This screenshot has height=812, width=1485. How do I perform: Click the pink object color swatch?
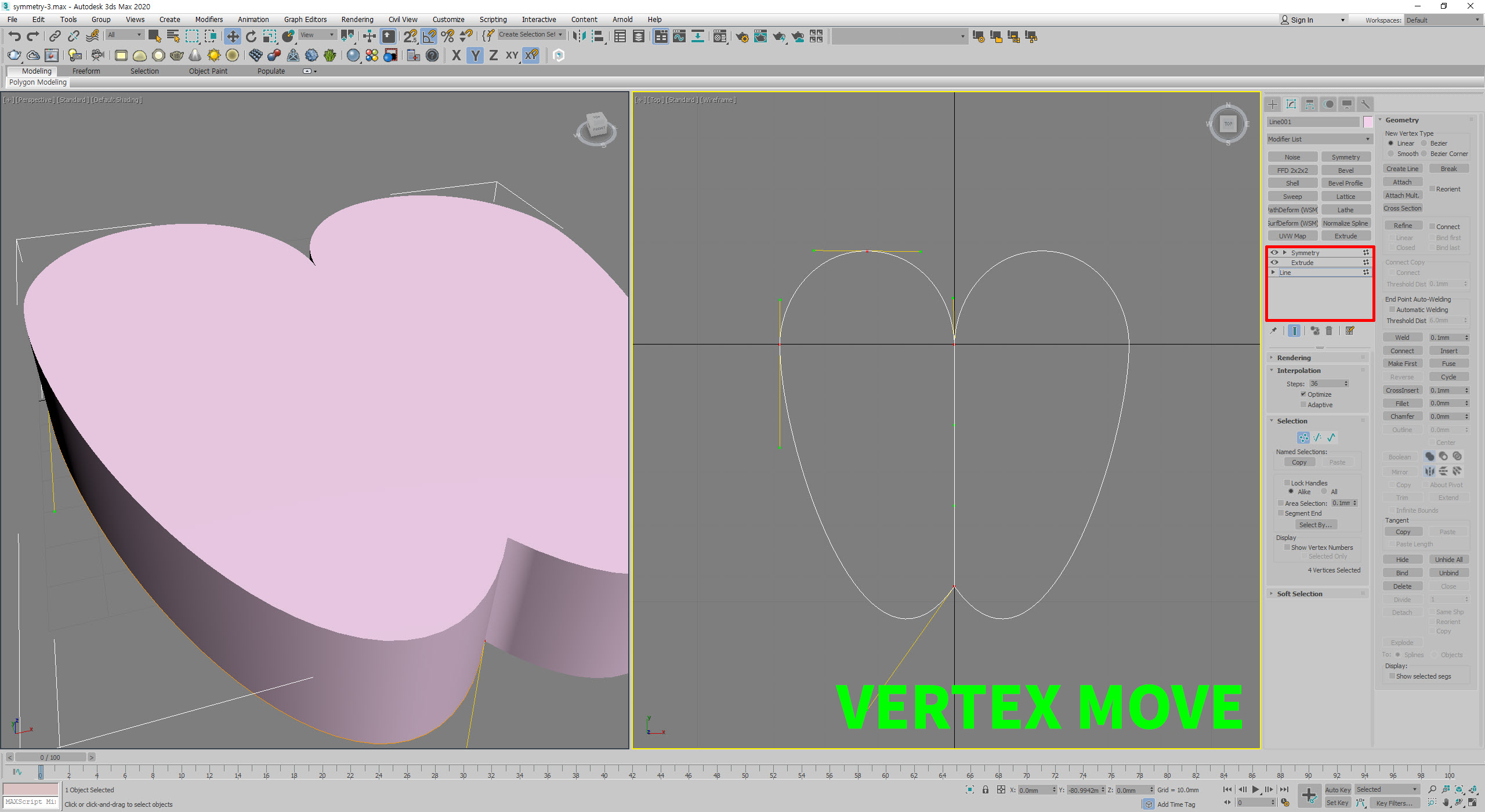pyautogui.click(x=1368, y=122)
